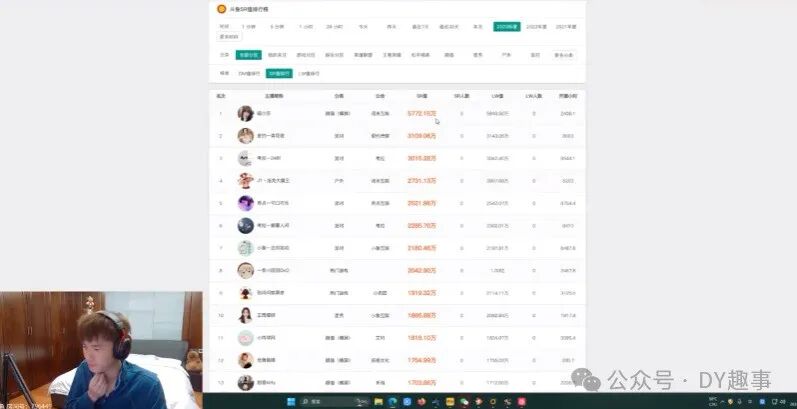Click the SR value 2731.13万
Image resolution: width=797 pixels, height=409 pixels.
pyautogui.click(x=421, y=180)
